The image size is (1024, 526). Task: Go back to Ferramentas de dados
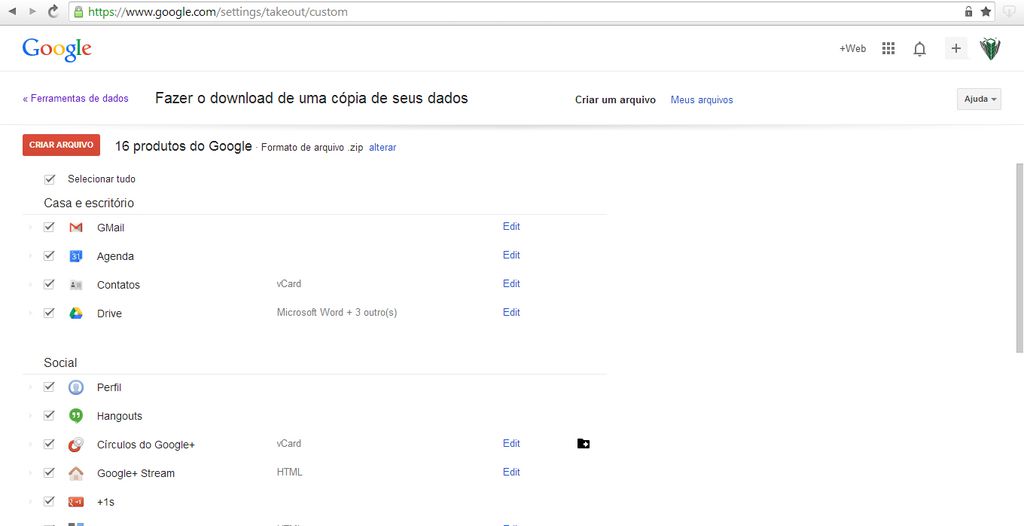point(76,99)
